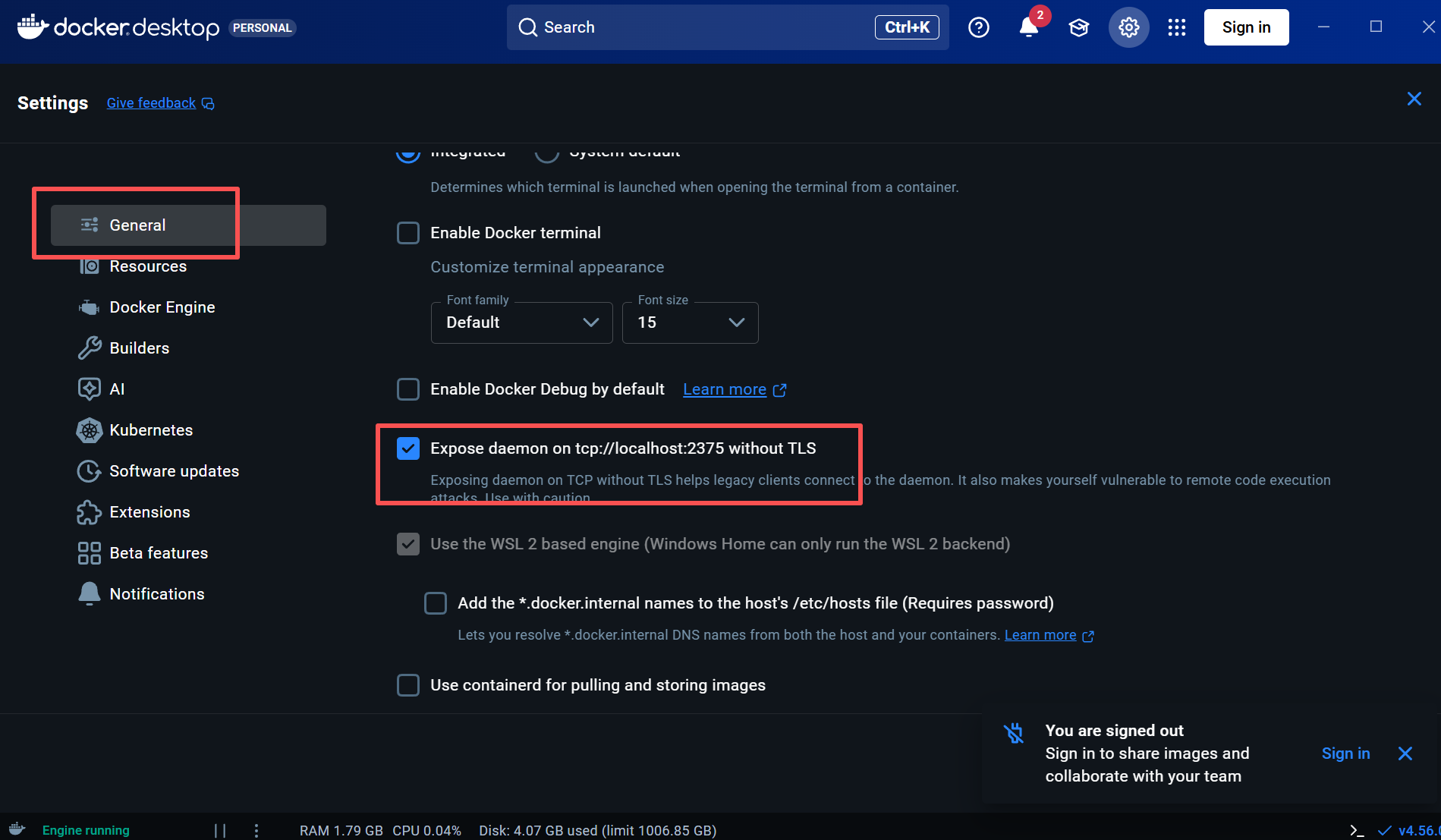The width and height of the screenshot is (1441, 840).
Task: Open the Resources settings section
Action: (148, 266)
